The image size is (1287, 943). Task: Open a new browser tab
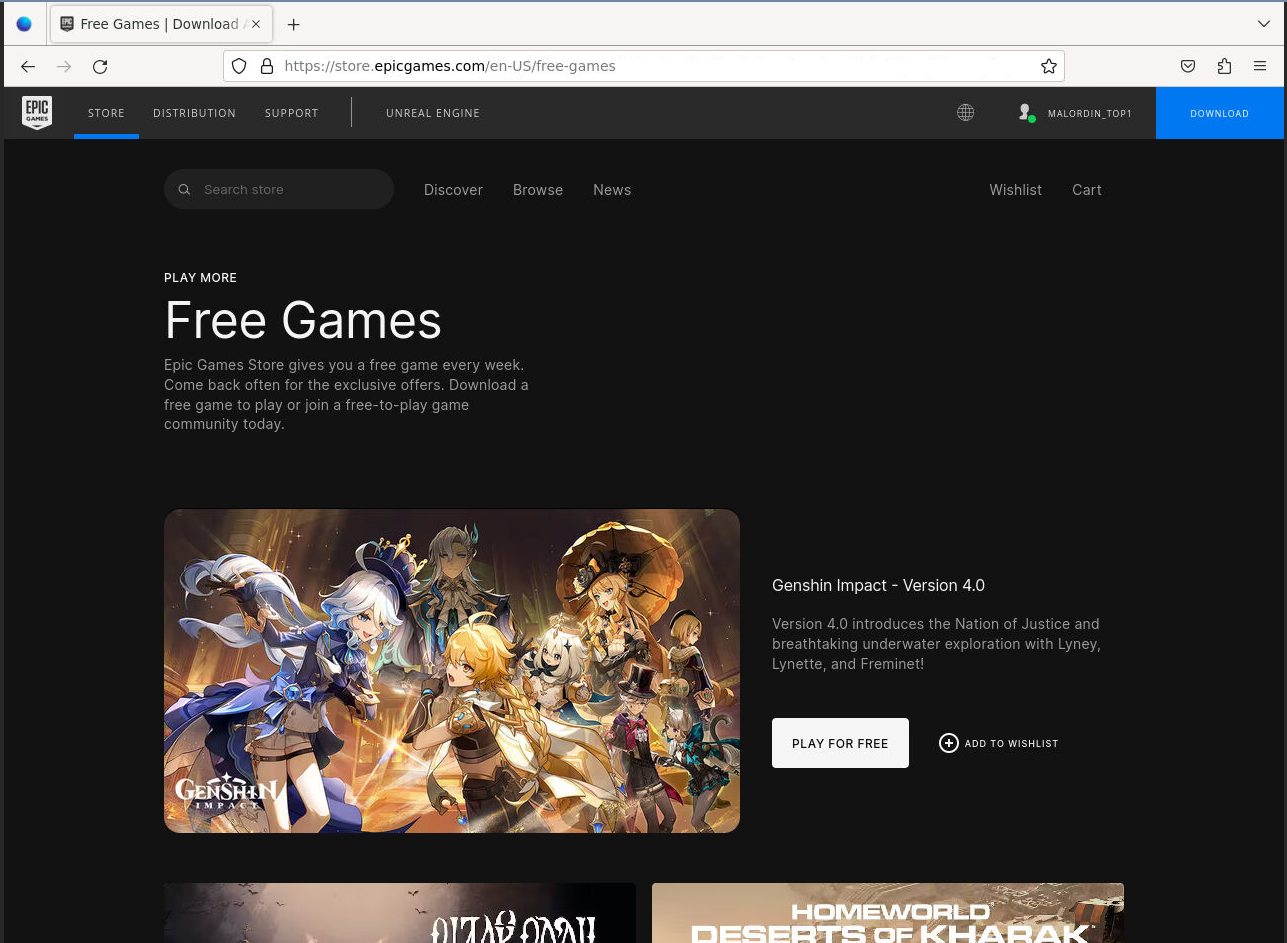(293, 24)
